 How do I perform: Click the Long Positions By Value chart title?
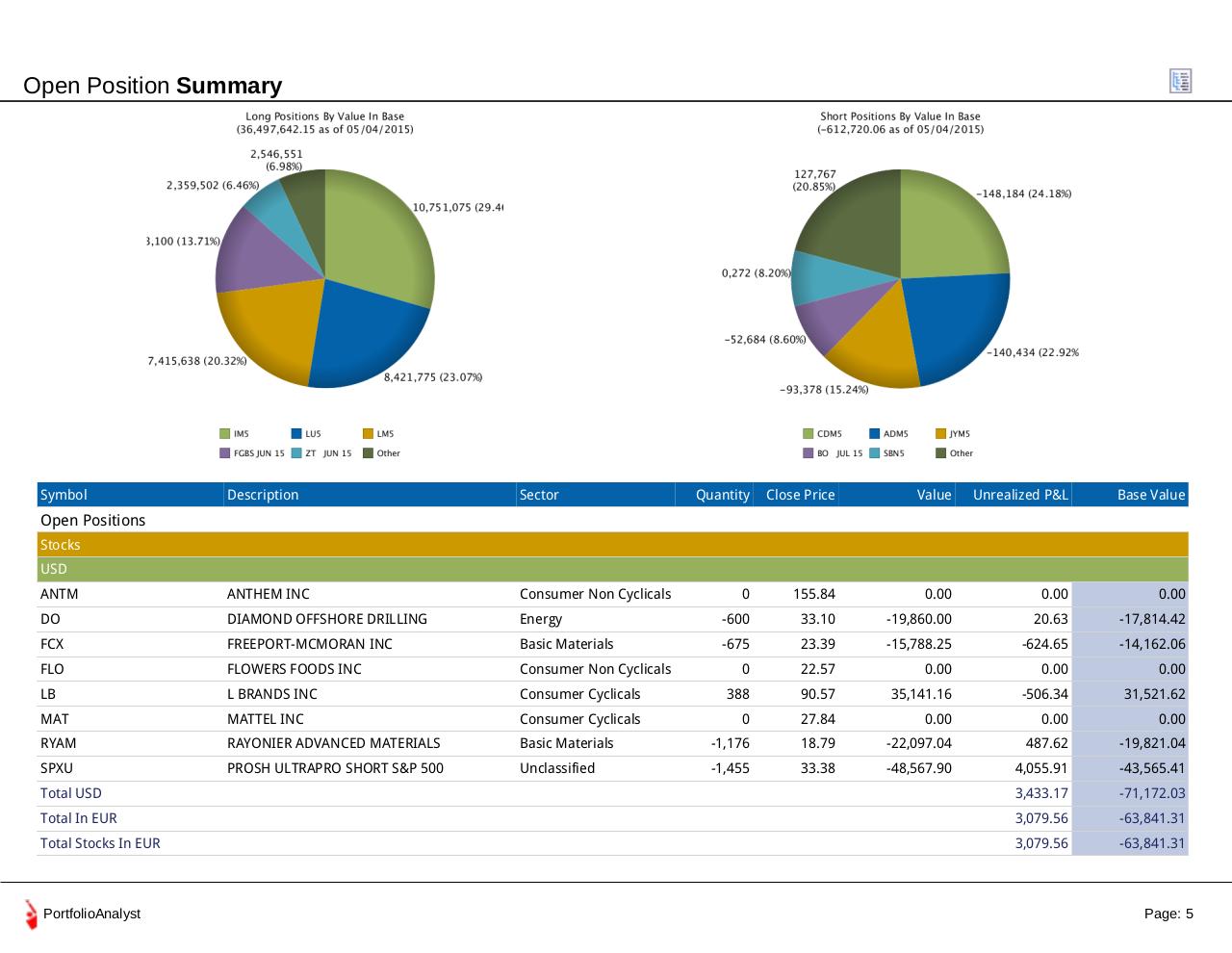[325, 122]
